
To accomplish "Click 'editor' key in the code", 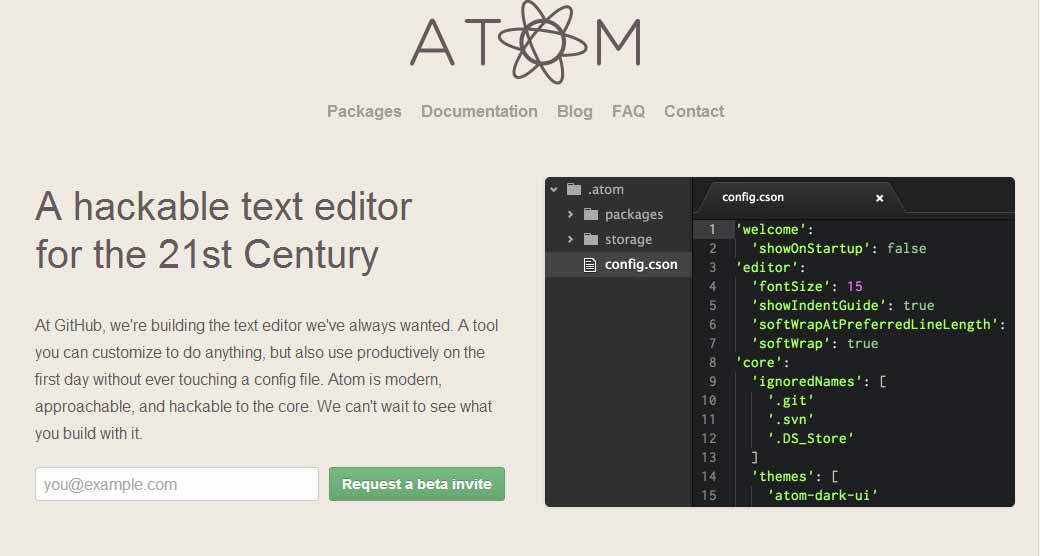I will point(766,267).
